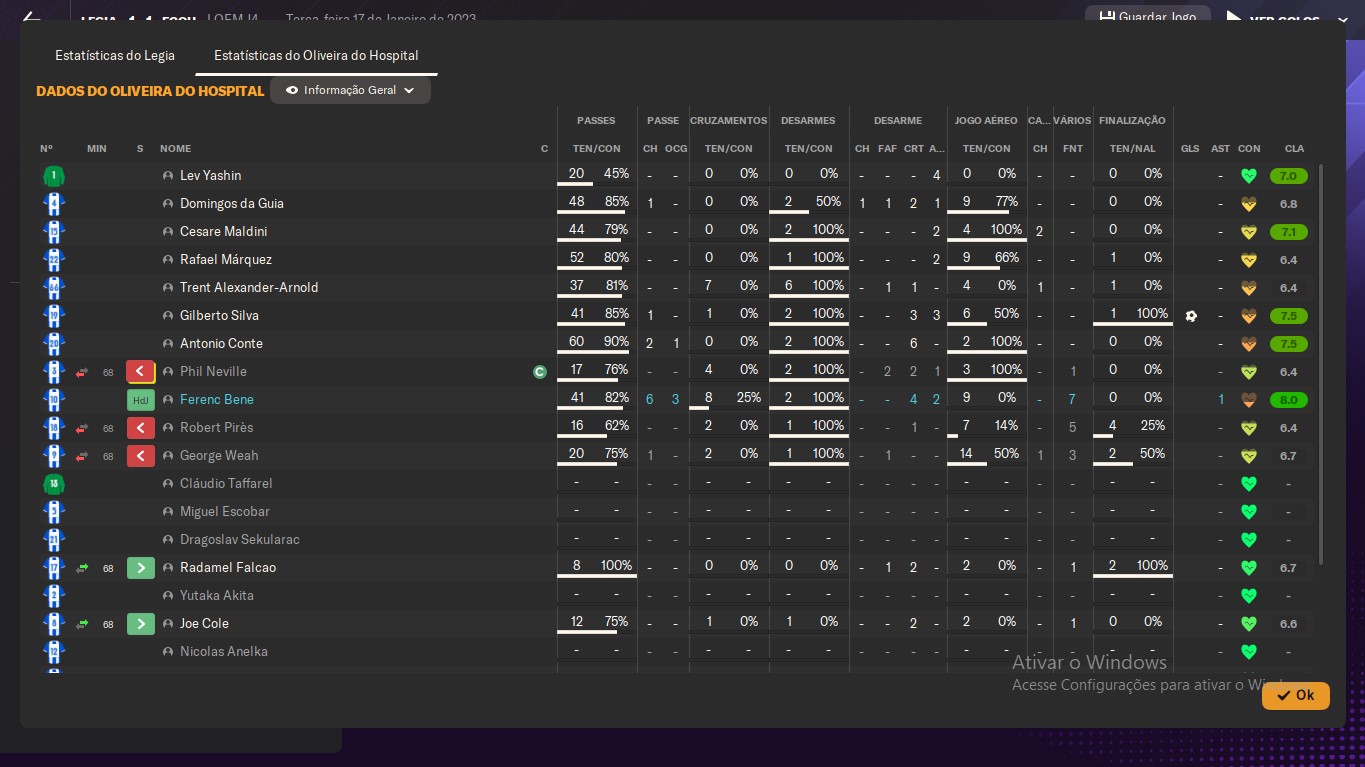Click the player table vertical scrollbar
This screenshot has height=767, width=1365.
click(x=1322, y=364)
